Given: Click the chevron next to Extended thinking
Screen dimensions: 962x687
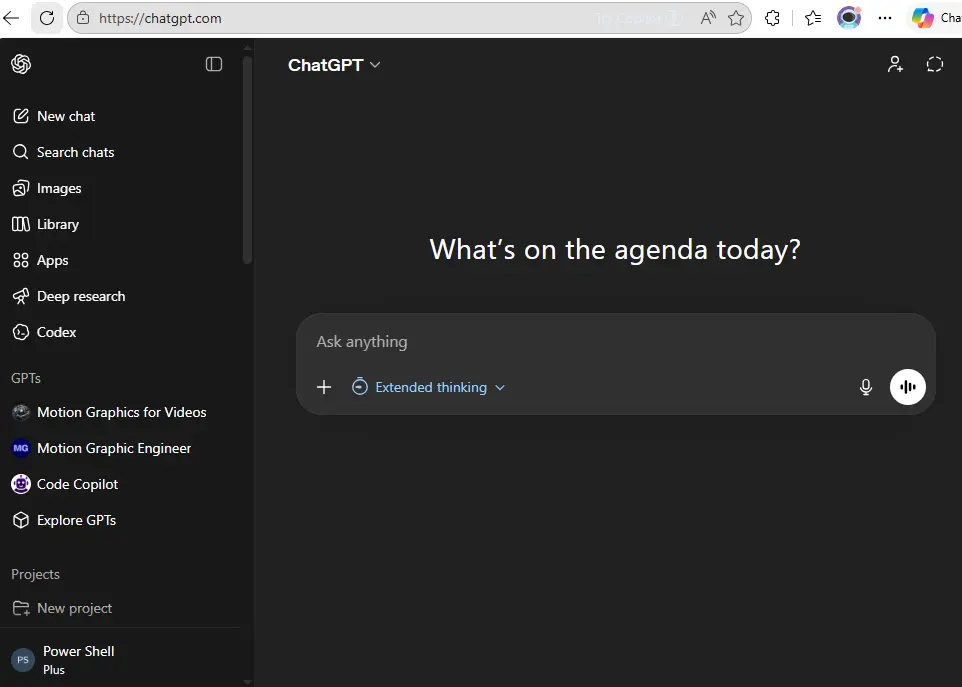Looking at the screenshot, I should click(x=500, y=388).
